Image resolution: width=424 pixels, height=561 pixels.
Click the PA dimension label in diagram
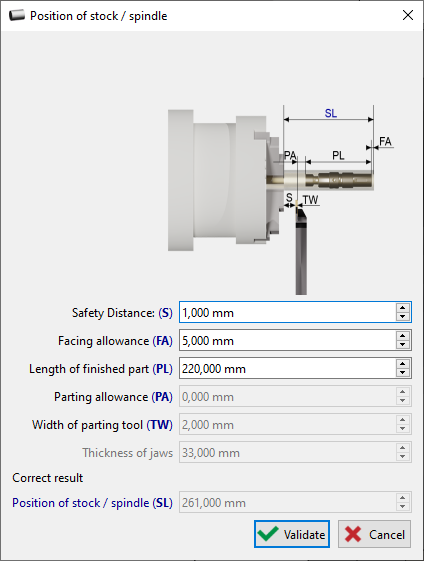point(290,156)
